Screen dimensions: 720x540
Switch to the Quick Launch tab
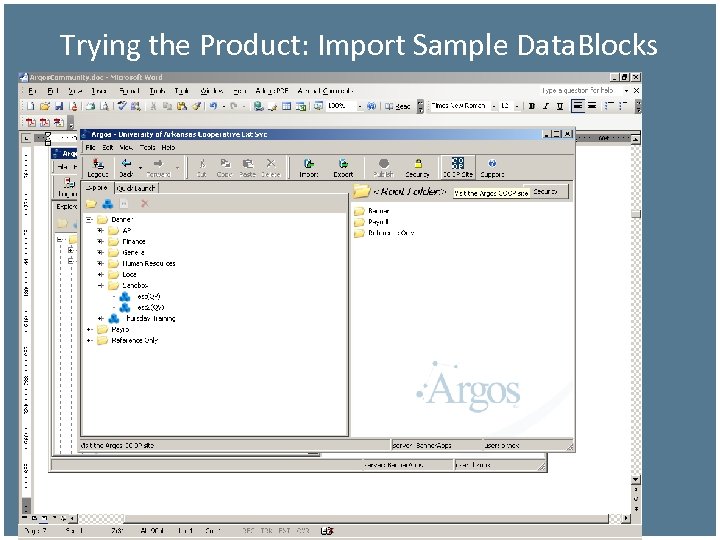point(136,188)
